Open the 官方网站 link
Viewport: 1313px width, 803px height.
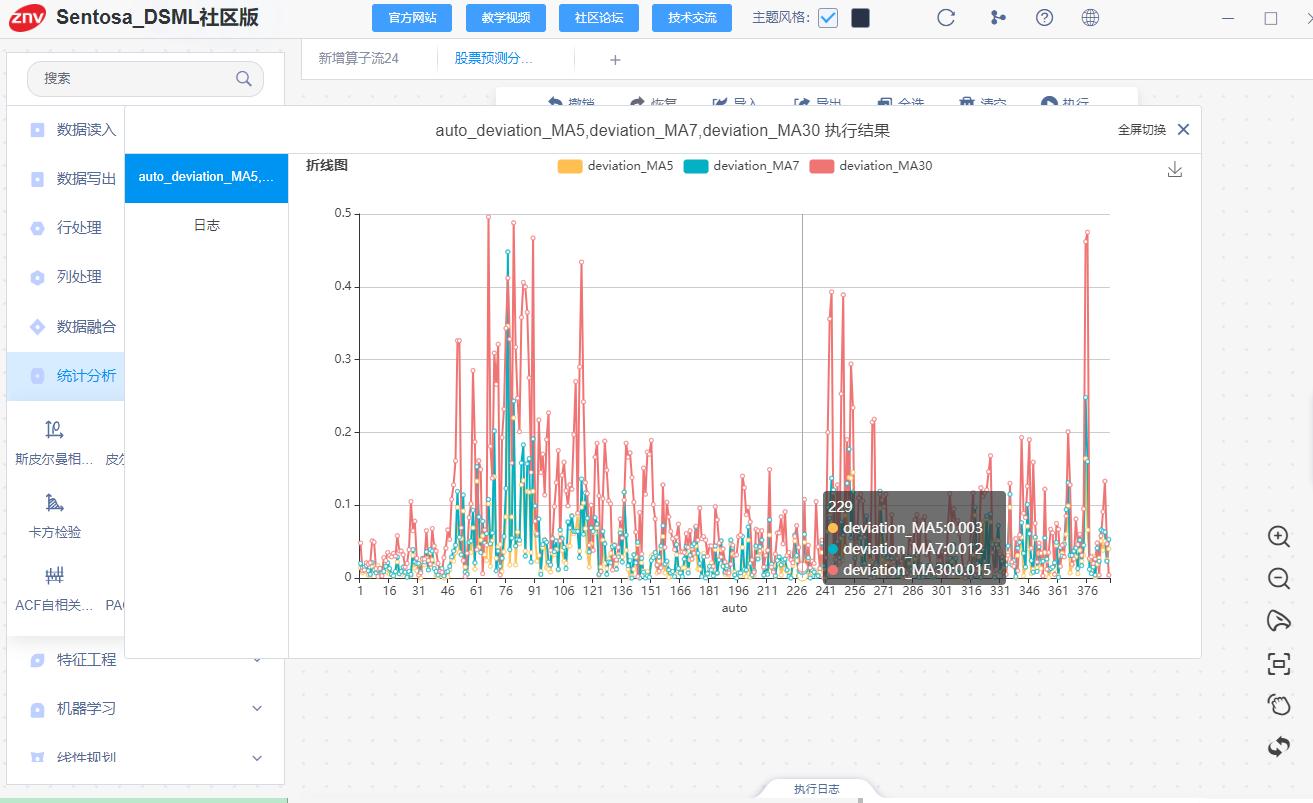coord(411,18)
